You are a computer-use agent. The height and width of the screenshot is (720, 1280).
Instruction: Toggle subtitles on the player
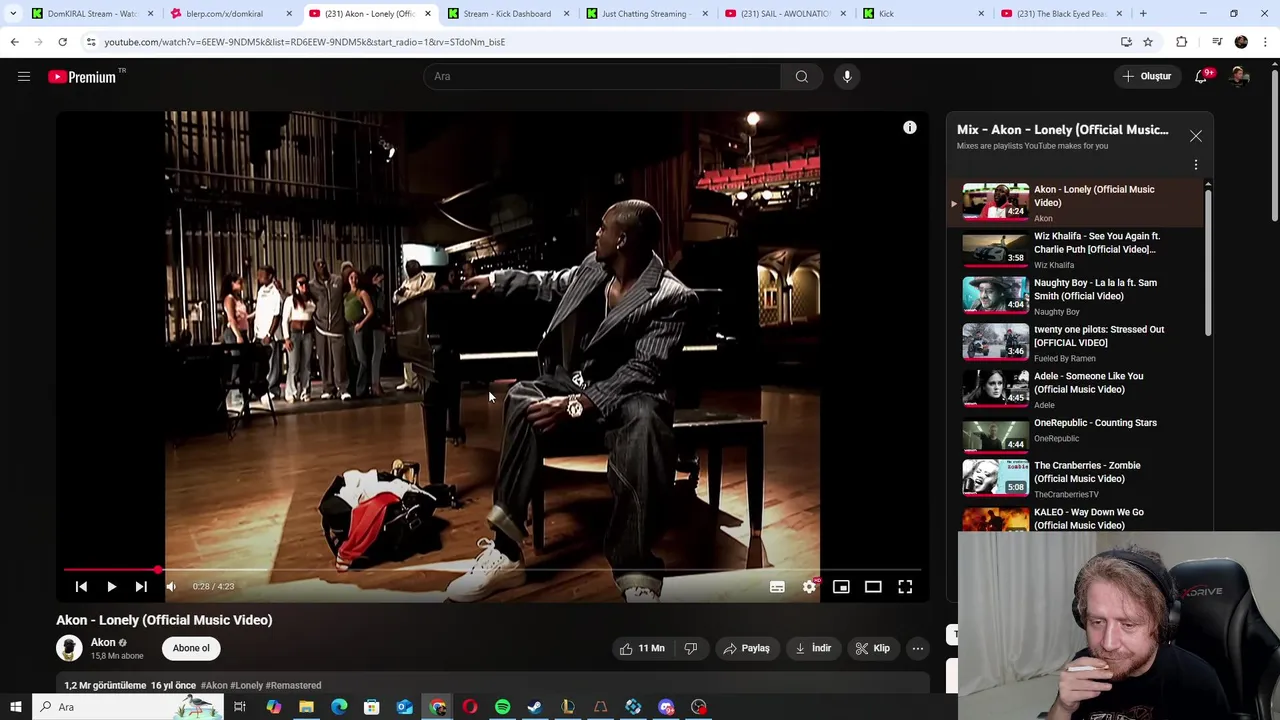pos(777,587)
